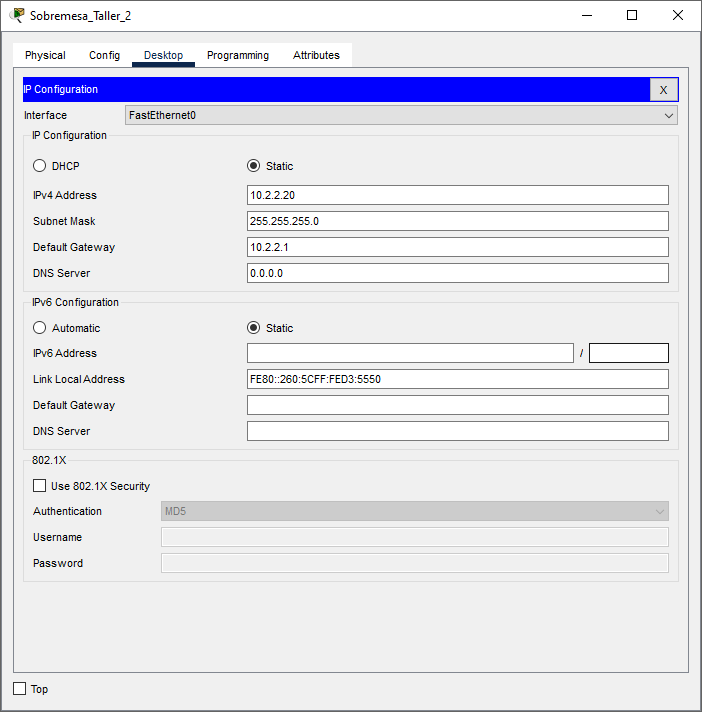Screen dimensions: 702x712
Task: Toggle the Top checkbox
Action: point(20,689)
